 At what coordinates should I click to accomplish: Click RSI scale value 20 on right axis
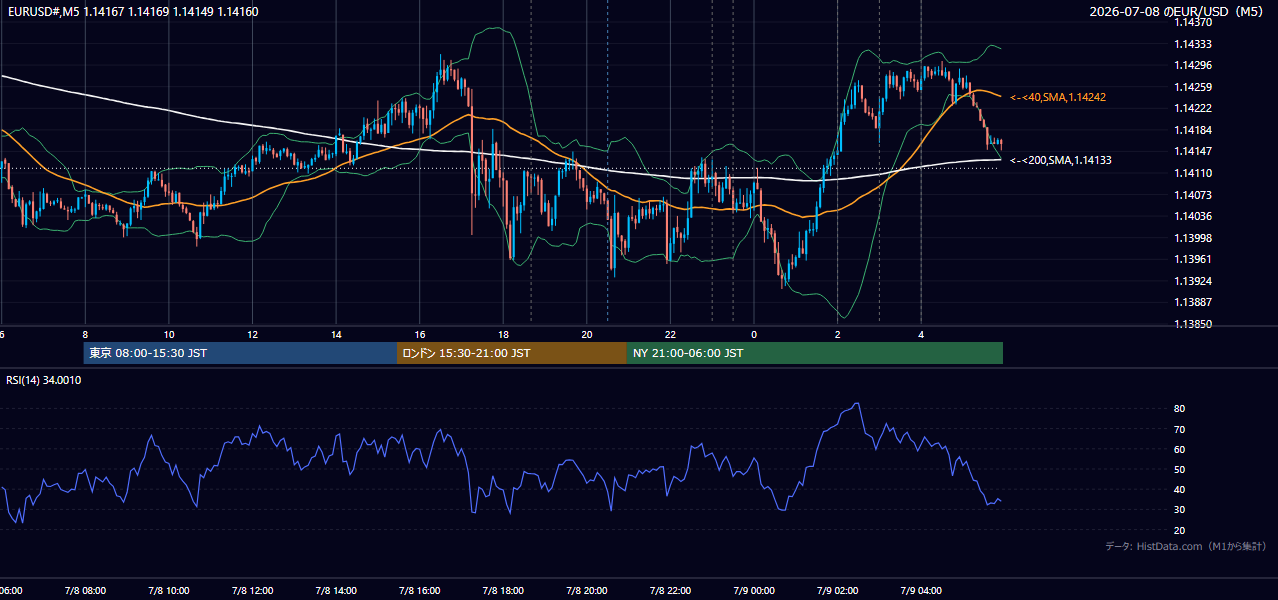(1179, 530)
